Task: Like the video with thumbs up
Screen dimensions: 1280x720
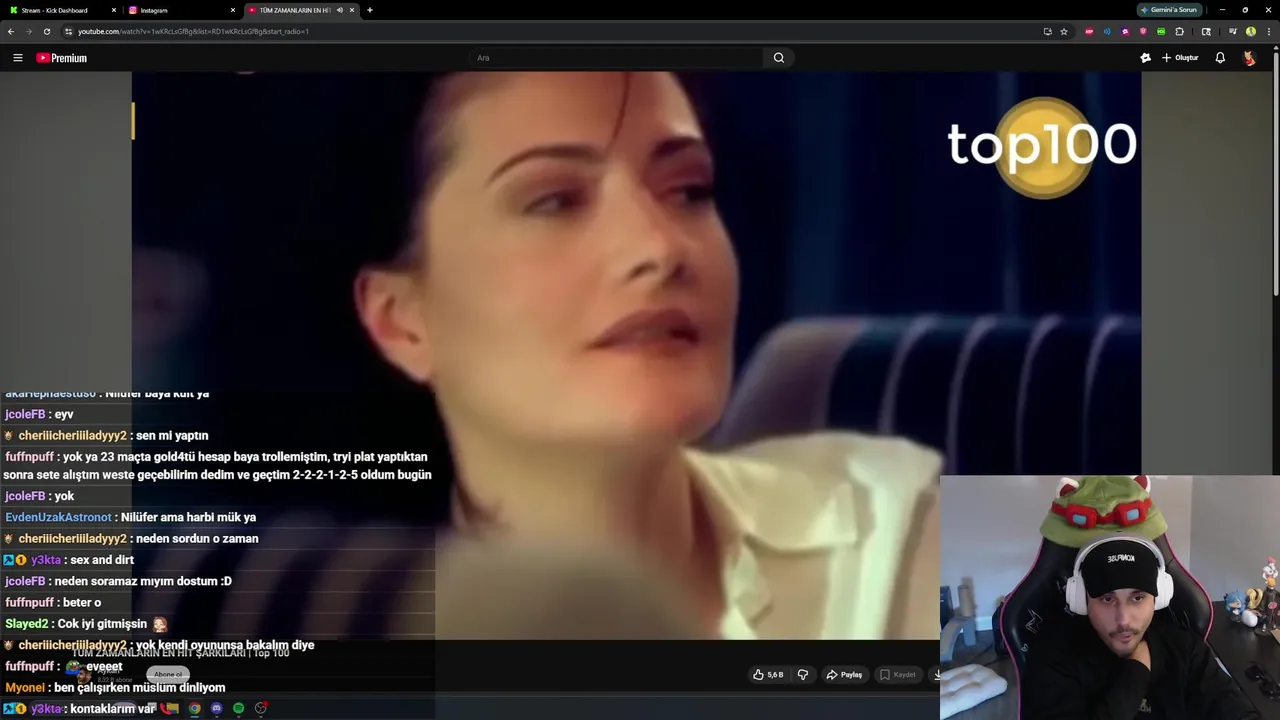Action: pos(758,675)
